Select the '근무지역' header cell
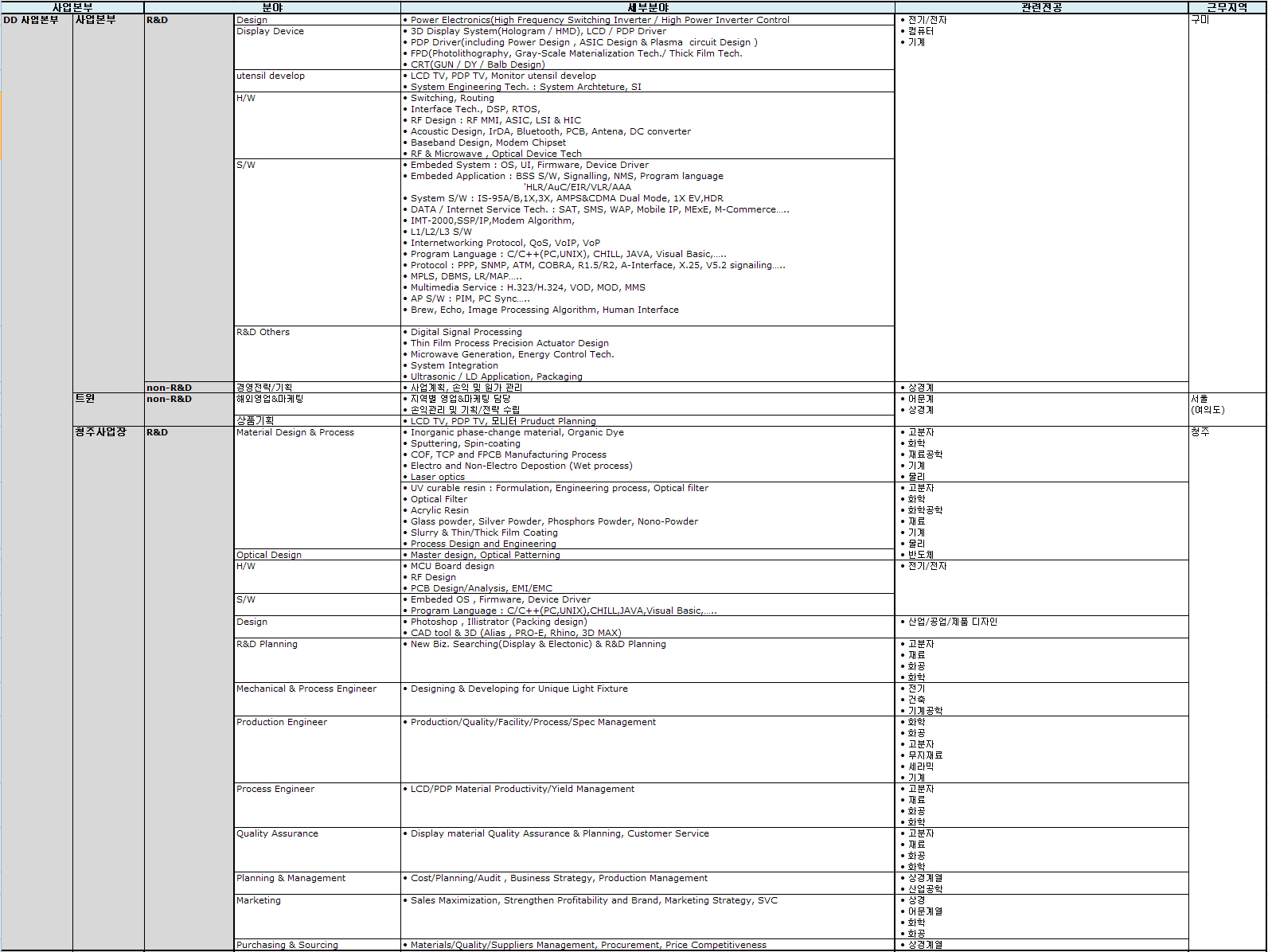1268x952 pixels. [1227, 7]
